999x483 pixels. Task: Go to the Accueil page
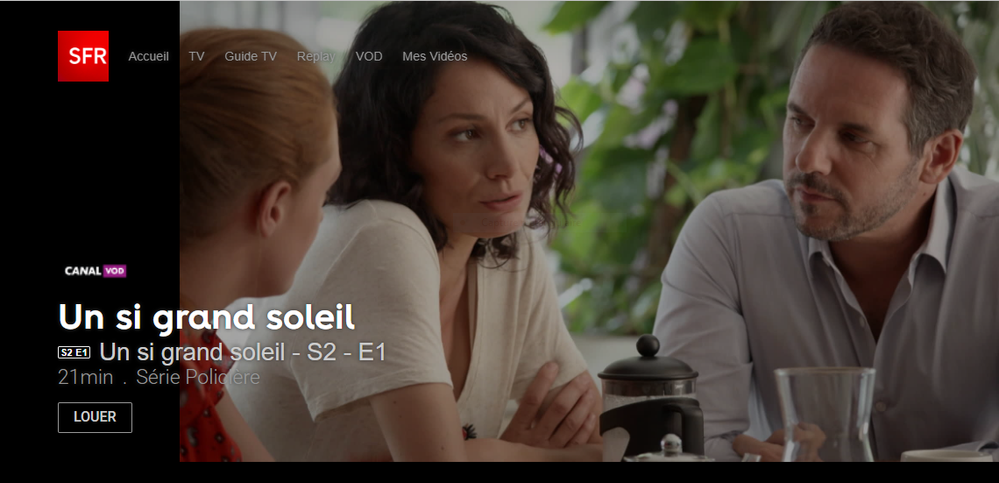[148, 57]
